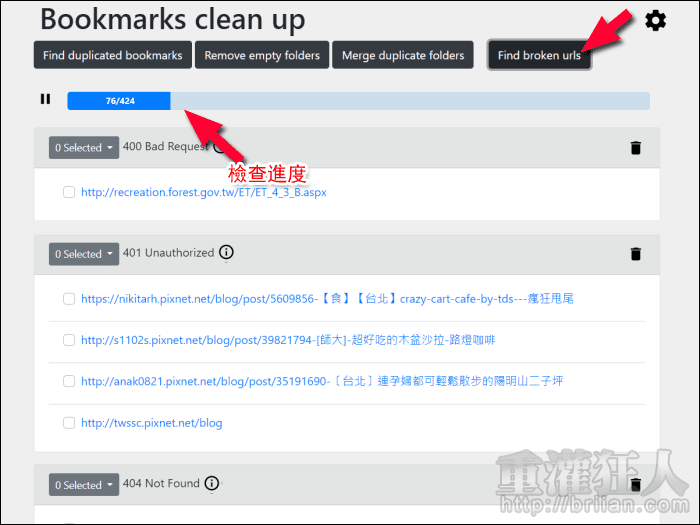Pause the broken URL scan
Screen dimensions: 700x525
click(x=45, y=99)
